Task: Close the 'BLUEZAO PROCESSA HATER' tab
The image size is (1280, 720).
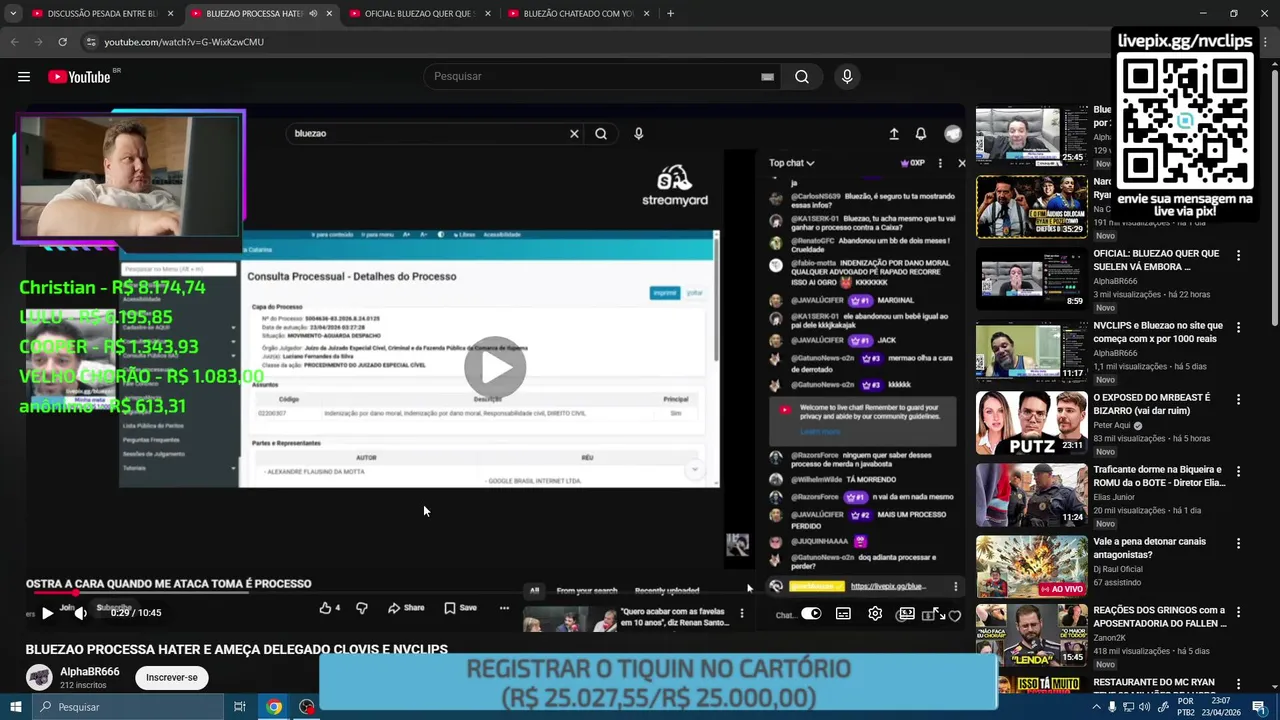Action: (329, 14)
